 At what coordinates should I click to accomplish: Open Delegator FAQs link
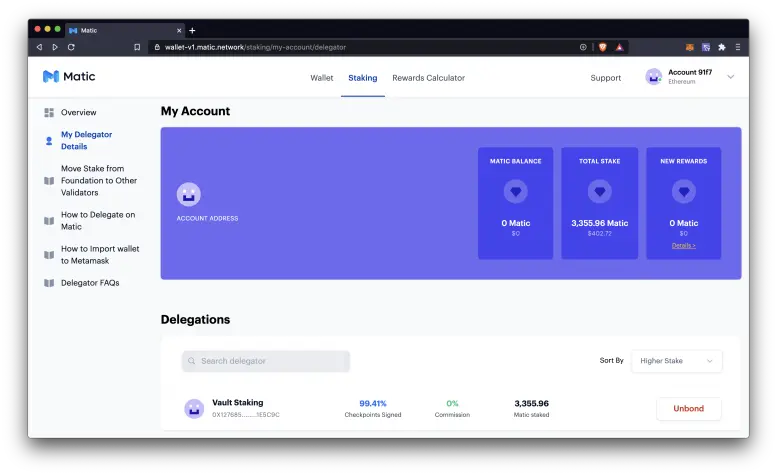[x=90, y=283]
